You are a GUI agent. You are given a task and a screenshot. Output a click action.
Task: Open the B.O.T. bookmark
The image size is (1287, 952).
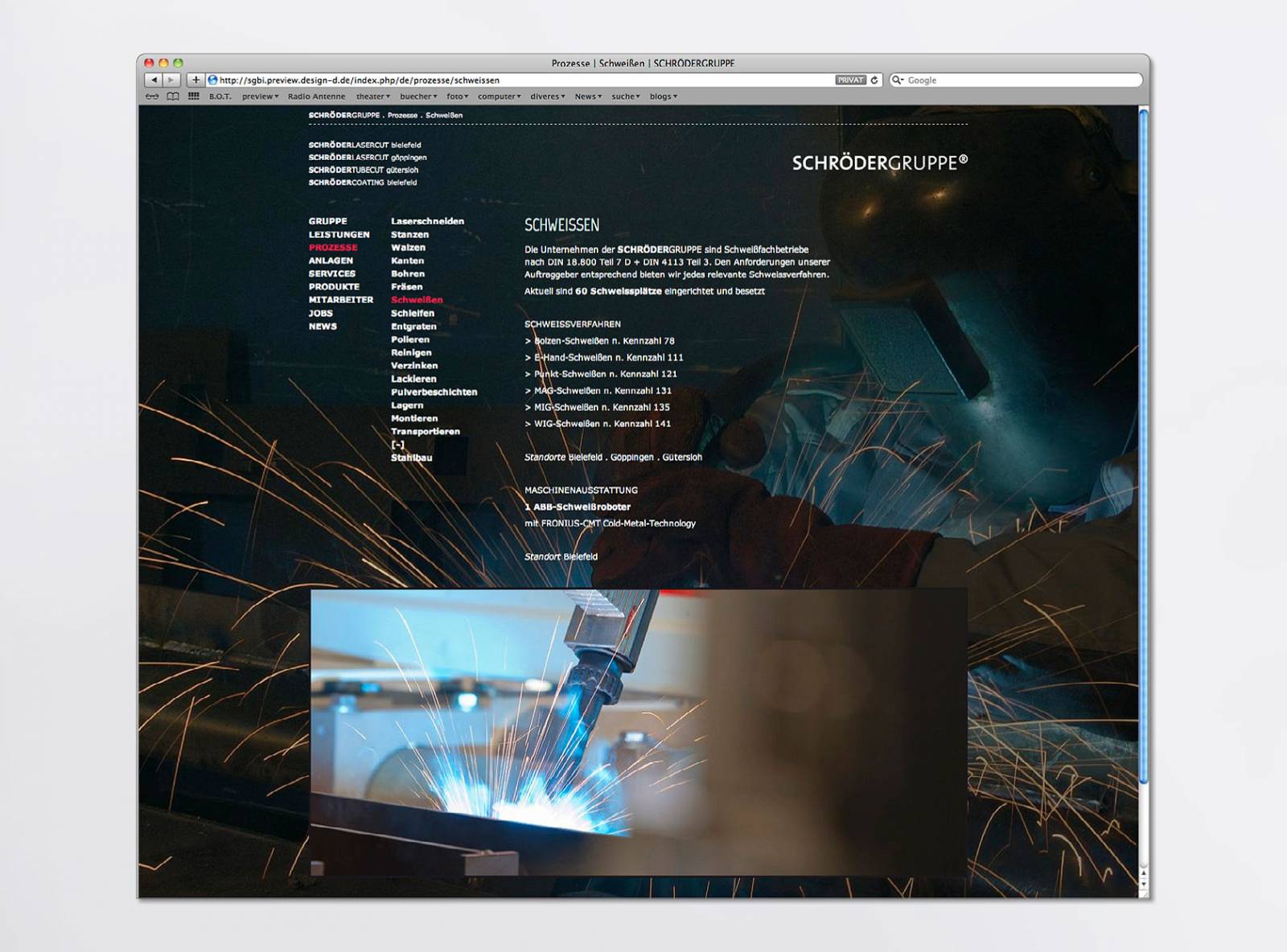220,96
